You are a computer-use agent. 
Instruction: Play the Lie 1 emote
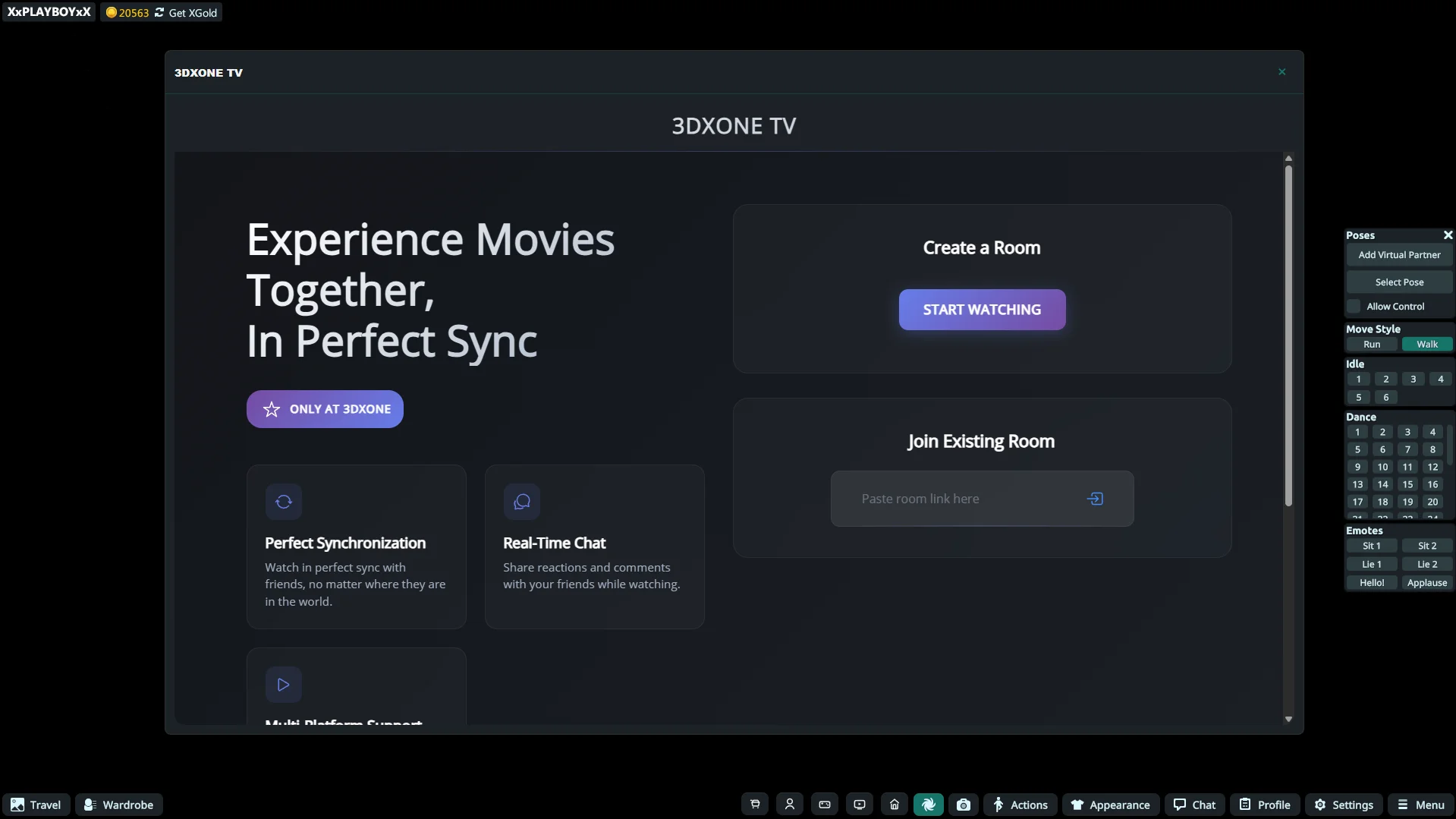pos(1372,565)
